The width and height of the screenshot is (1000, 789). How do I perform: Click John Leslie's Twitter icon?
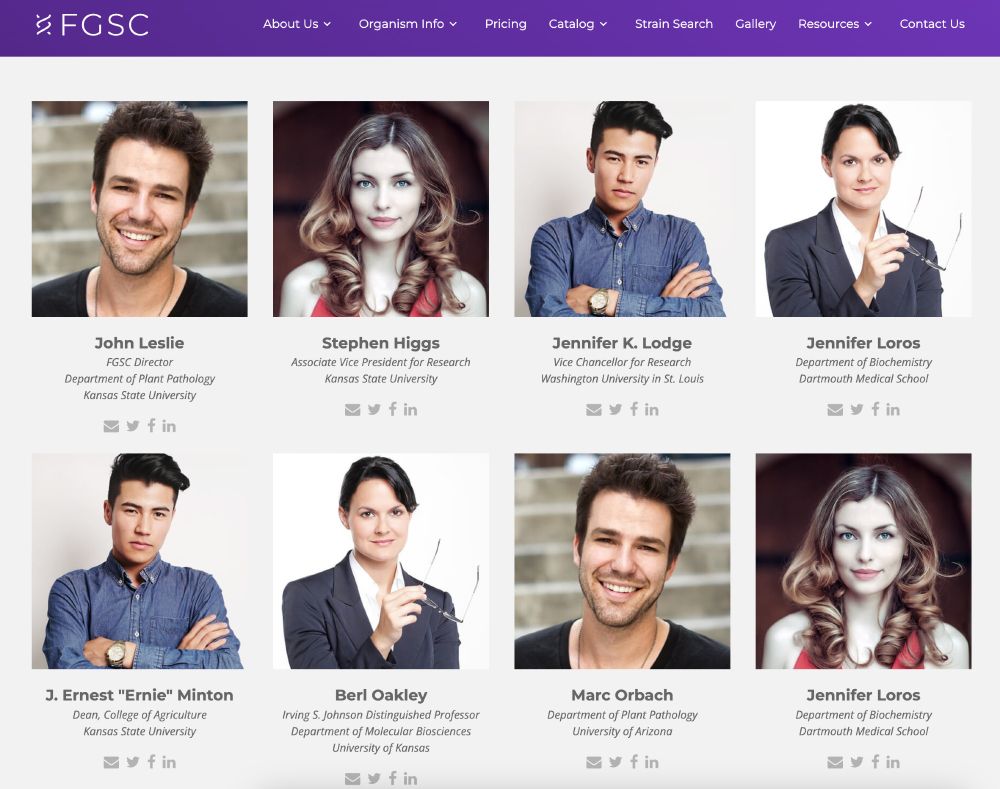[133, 426]
